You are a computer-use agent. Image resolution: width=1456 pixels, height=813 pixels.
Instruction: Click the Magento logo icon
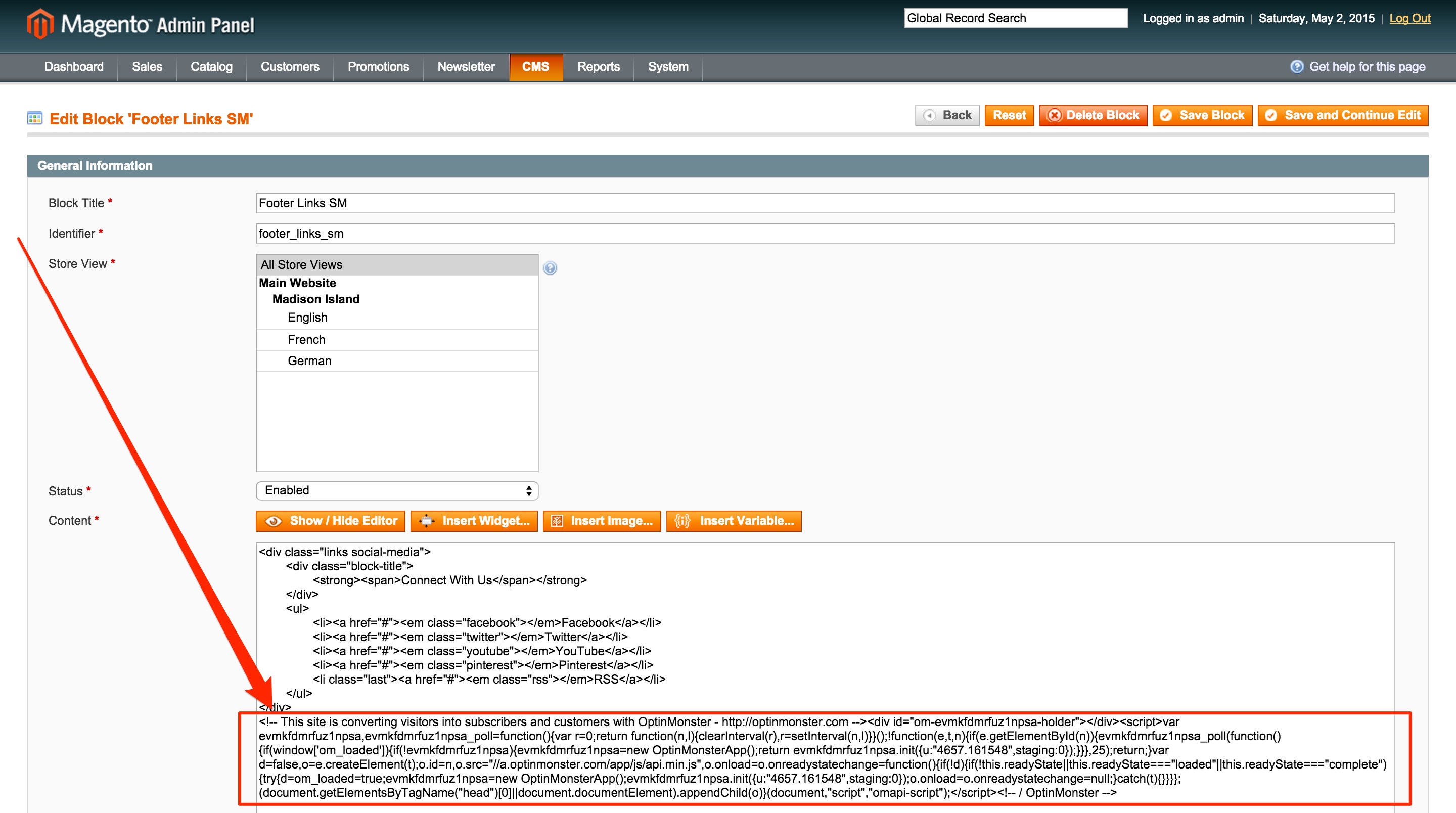pyautogui.click(x=40, y=24)
